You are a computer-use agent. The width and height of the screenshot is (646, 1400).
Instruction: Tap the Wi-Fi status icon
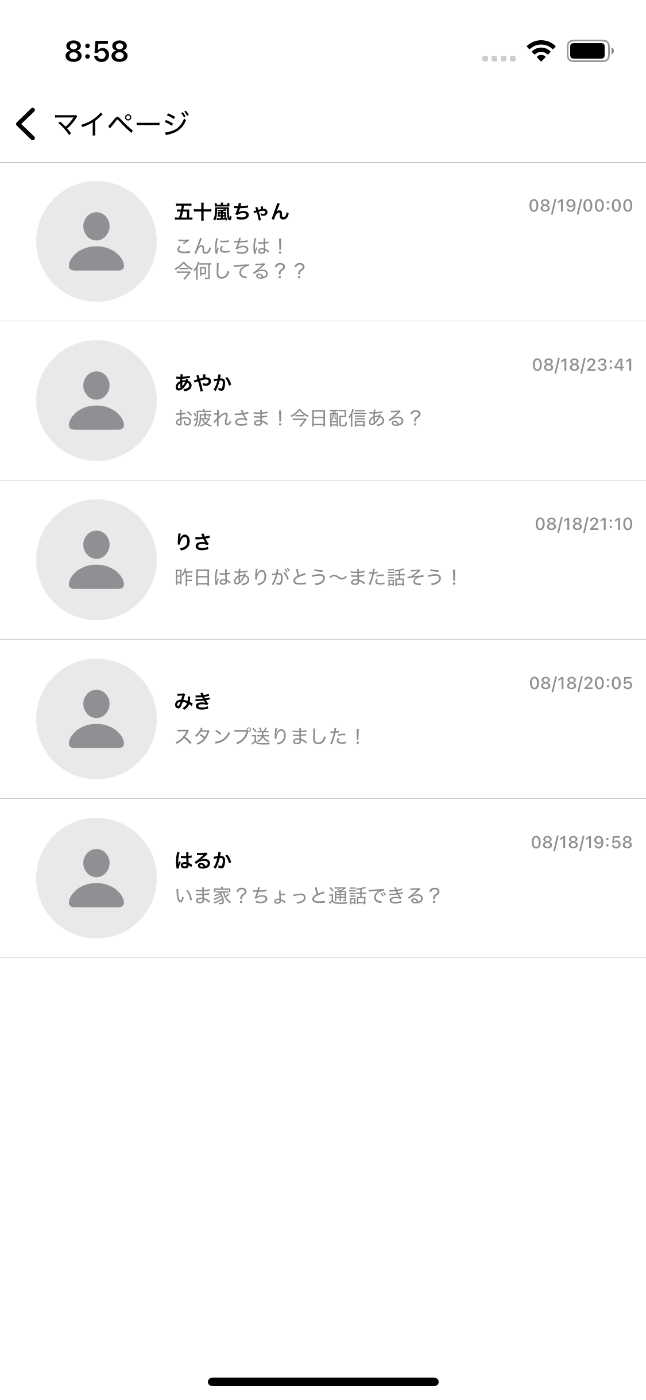541,51
